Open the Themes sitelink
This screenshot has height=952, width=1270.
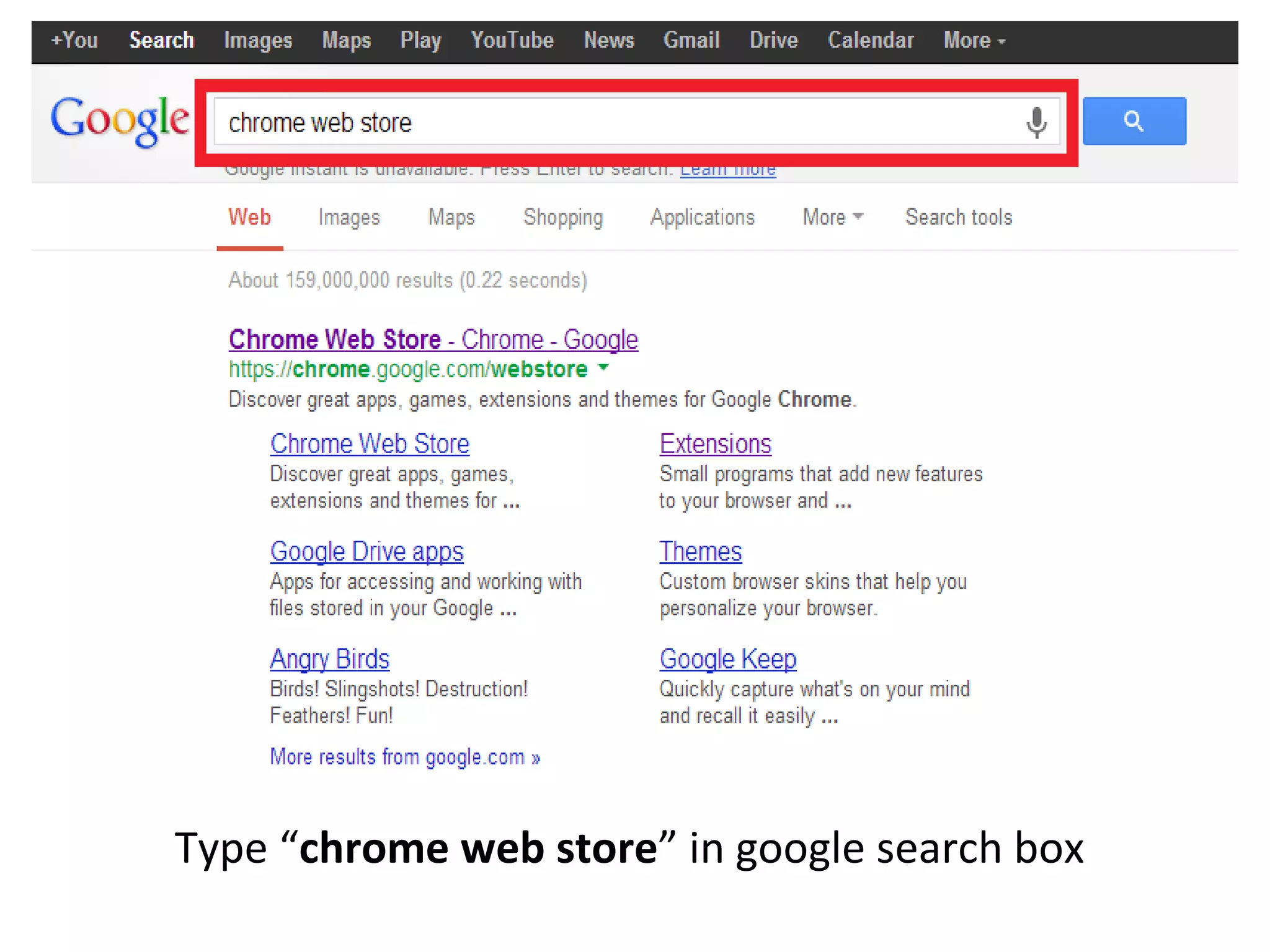pos(700,552)
